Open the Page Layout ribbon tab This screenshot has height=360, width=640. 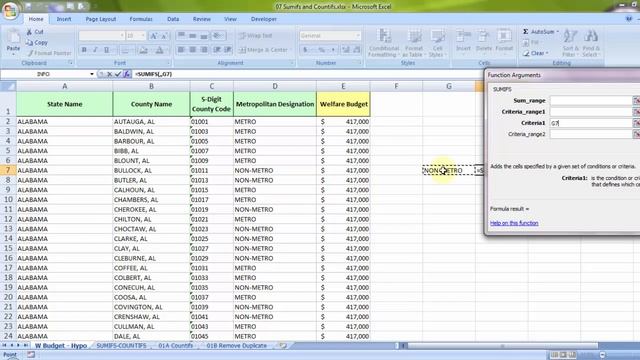101,19
